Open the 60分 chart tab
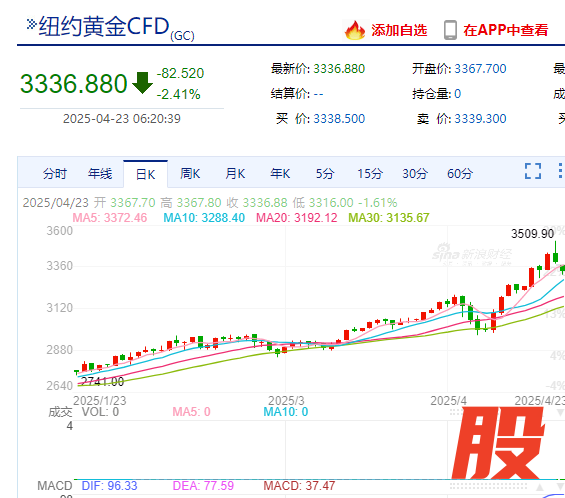The width and height of the screenshot is (565, 498). coord(460,174)
